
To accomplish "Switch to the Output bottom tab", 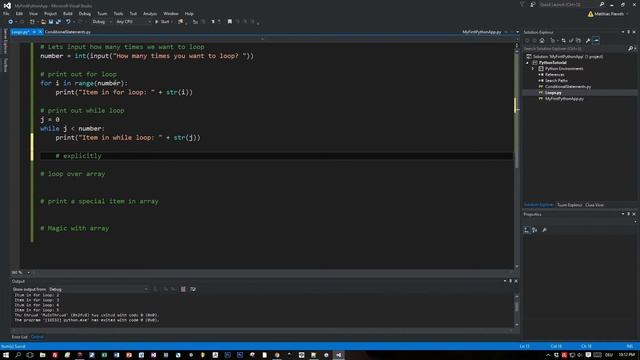I will [37, 337].
